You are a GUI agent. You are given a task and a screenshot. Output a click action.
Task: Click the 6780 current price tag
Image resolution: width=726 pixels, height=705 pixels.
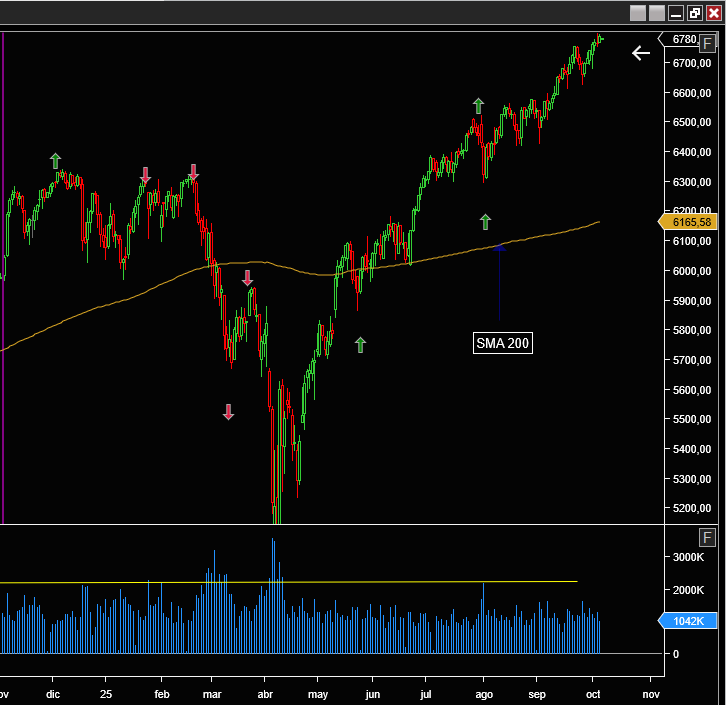point(683,39)
